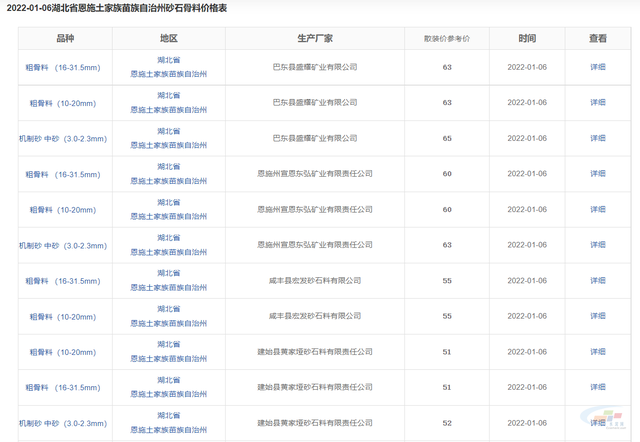The height and width of the screenshot is (442, 640).
Task: Open 详细 for 咸丰县宏发砂石料 16-31.5mm row
Action: tap(597, 281)
